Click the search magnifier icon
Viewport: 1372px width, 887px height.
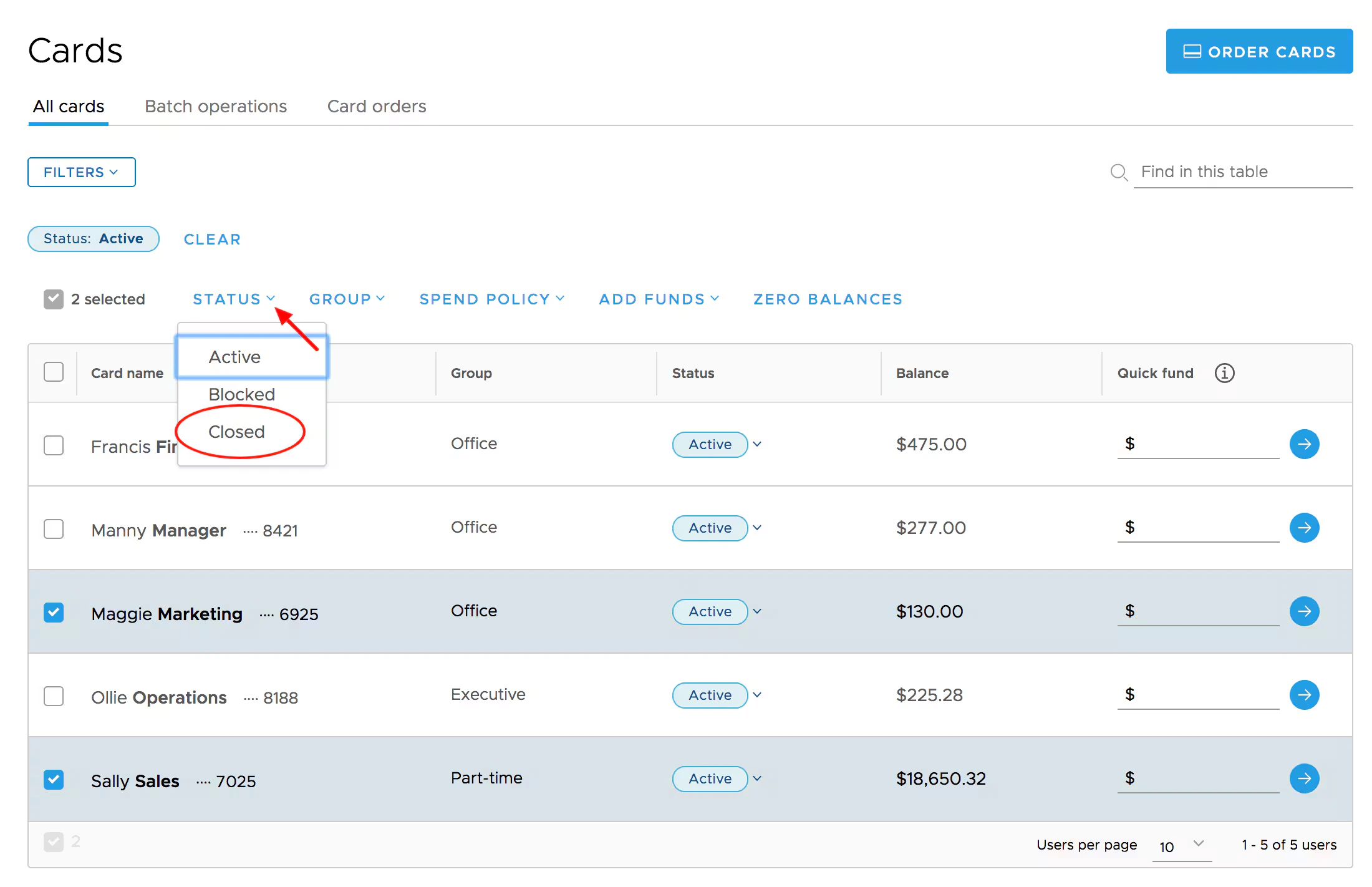click(1118, 172)
